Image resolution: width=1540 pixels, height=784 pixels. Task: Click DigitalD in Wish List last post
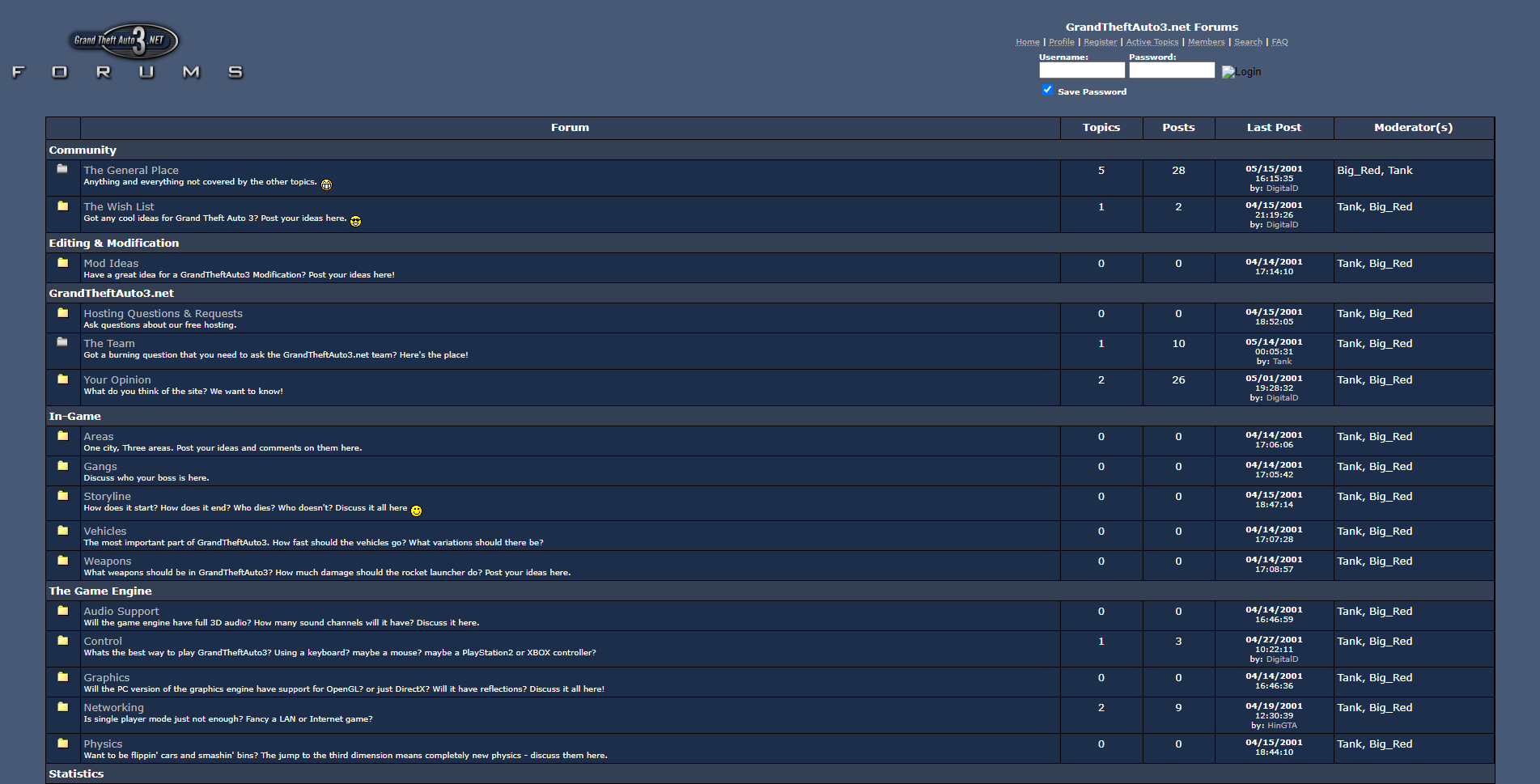(x=1282, y=225)
